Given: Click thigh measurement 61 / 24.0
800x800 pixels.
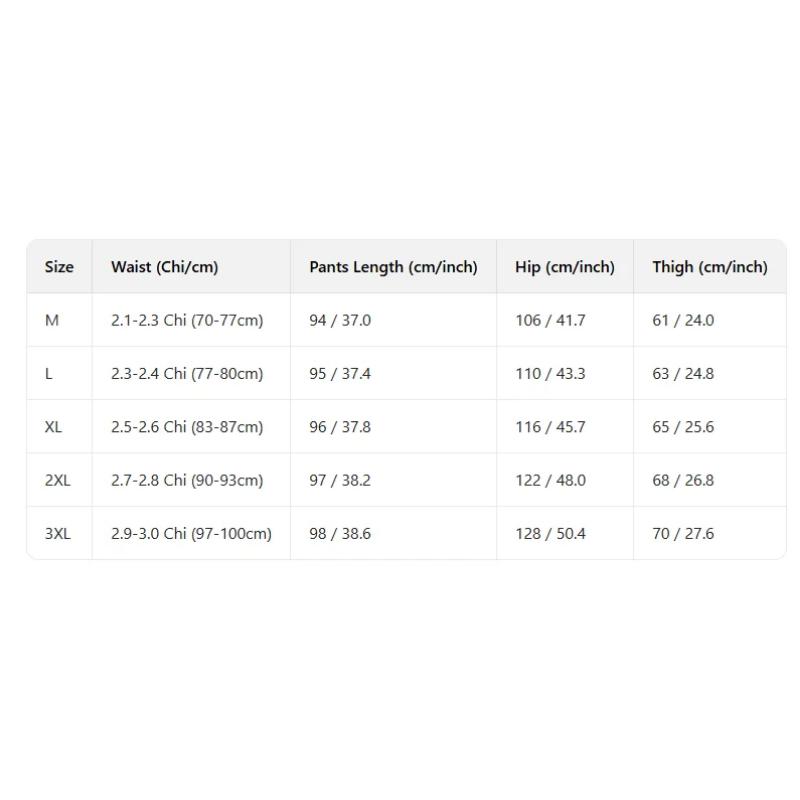Looking at the screenshot, I should [683, 320].
